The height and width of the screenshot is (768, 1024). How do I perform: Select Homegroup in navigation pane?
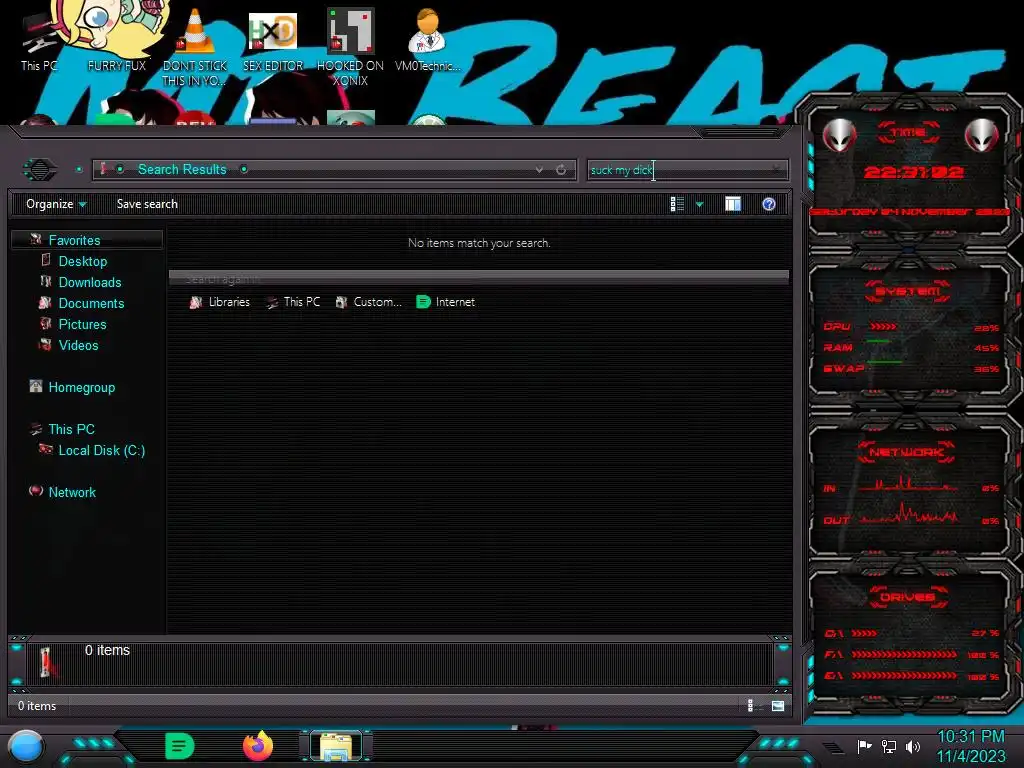[x=82, y=387]
